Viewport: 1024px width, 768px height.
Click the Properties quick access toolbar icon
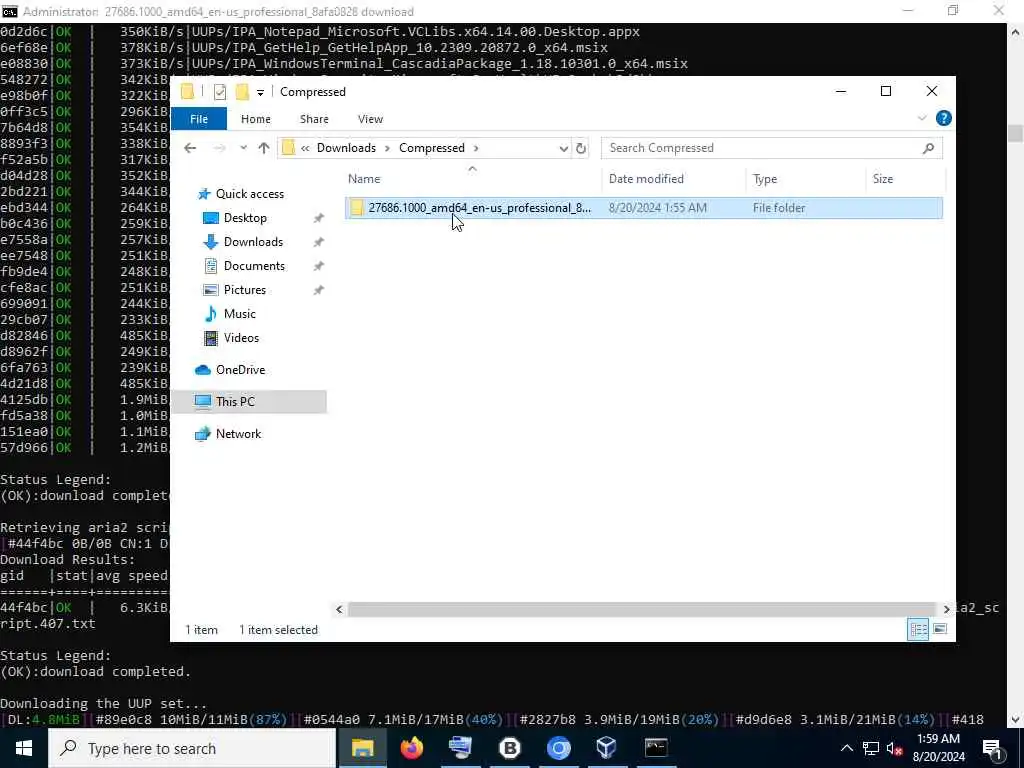pyautogui.click(x=219, y=92)
